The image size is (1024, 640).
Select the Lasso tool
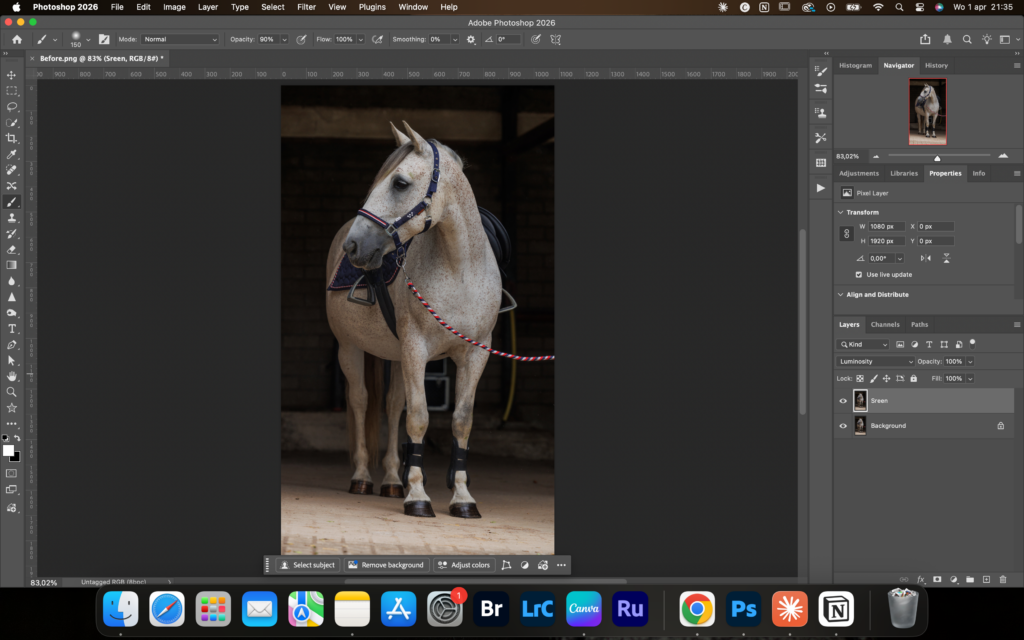pyautogui.click(x=12, y=106)
